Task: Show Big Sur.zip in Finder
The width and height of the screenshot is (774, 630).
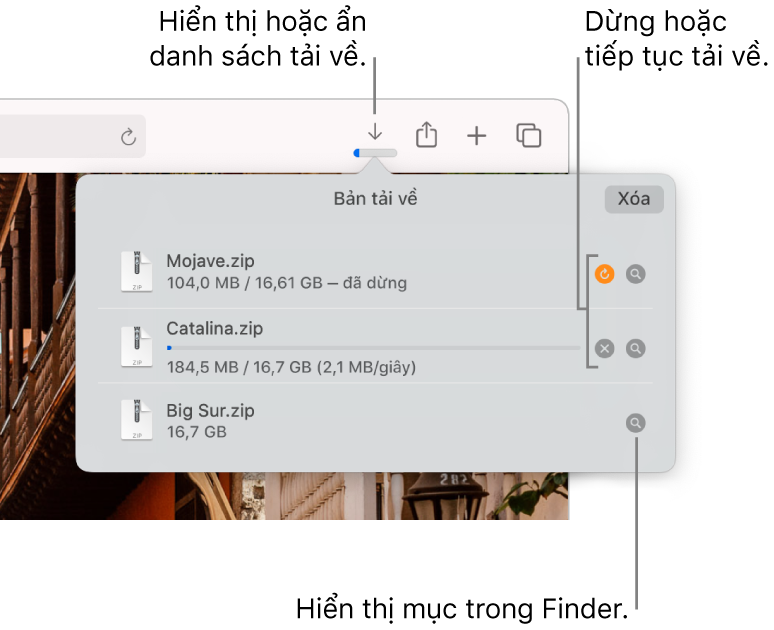Action: tap(636, 423)
